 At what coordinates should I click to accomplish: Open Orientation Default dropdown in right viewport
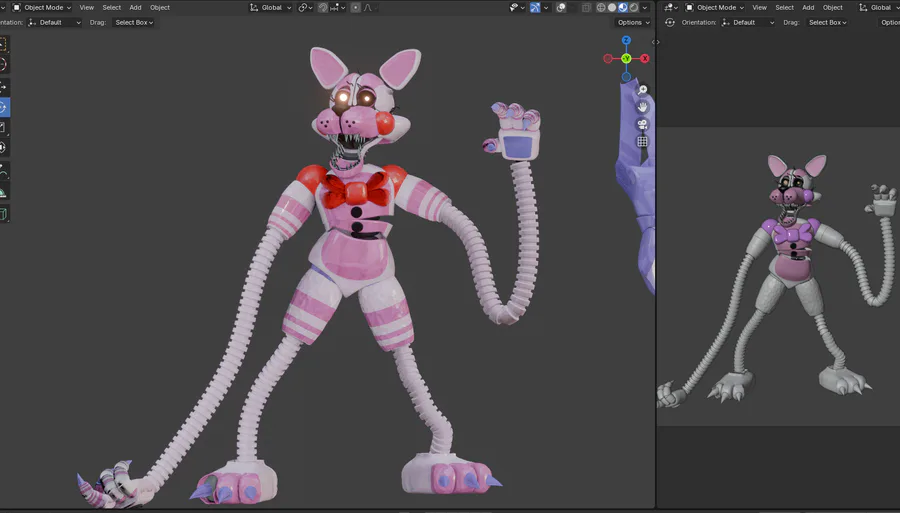coord(748,22)
